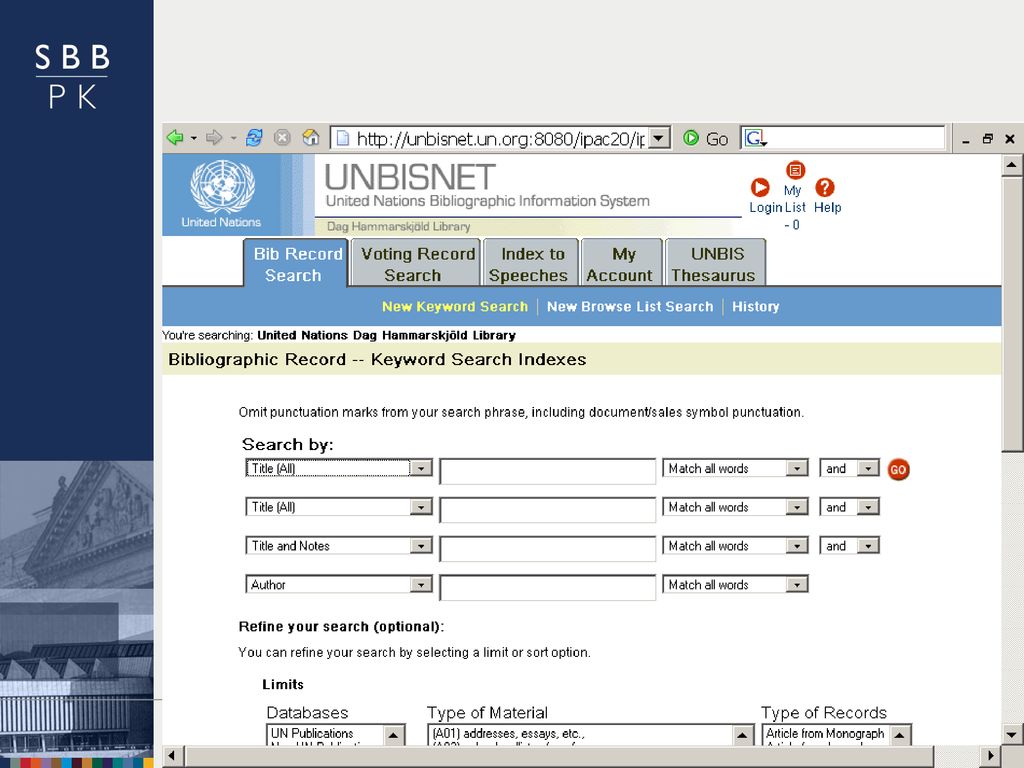1024x768 pixels.
Task: Click the browser Forward arrow icon
Action: [214, 138]
